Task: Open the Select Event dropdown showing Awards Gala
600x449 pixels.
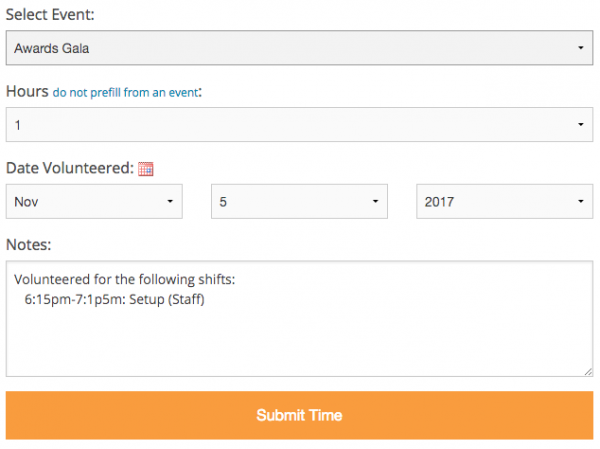Action: 299,48
